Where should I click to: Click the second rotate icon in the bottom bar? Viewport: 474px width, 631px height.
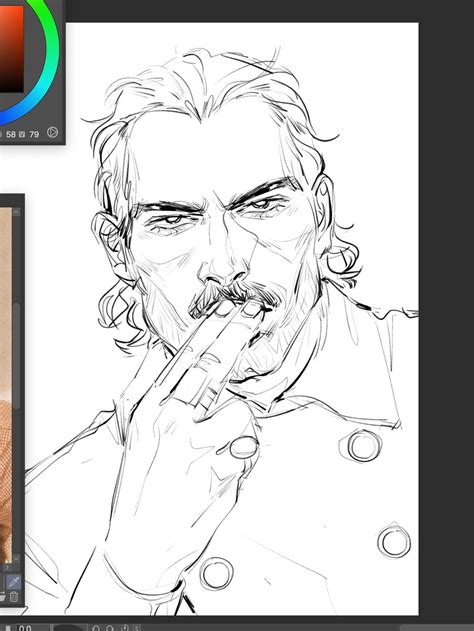110,628
